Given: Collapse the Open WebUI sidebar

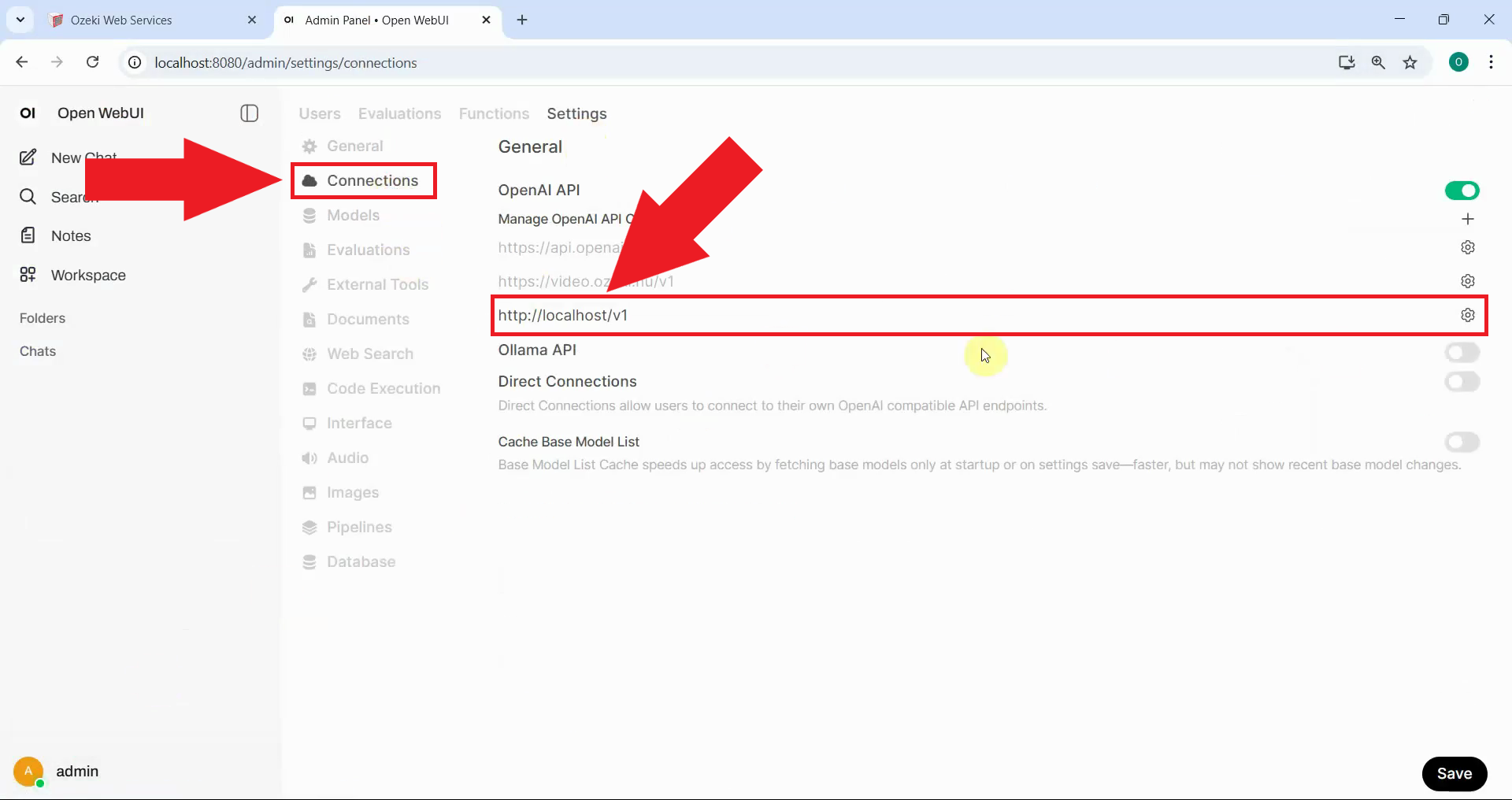Looking at the screenshot, I should [x=249, y=113].
